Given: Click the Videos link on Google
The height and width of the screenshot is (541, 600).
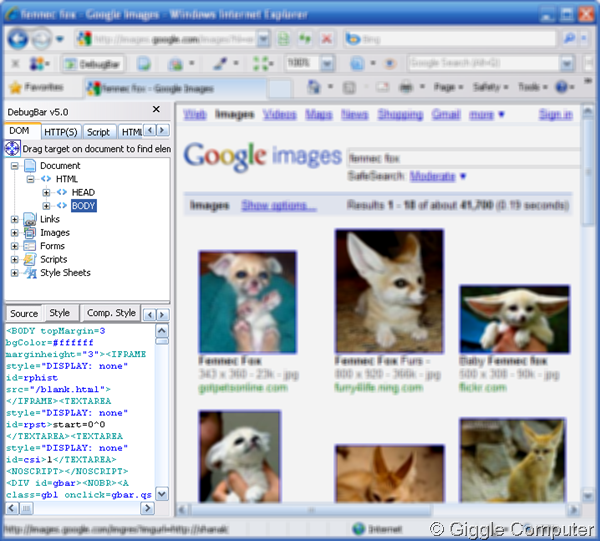Looking at the screenshot, I should (279, 114).
